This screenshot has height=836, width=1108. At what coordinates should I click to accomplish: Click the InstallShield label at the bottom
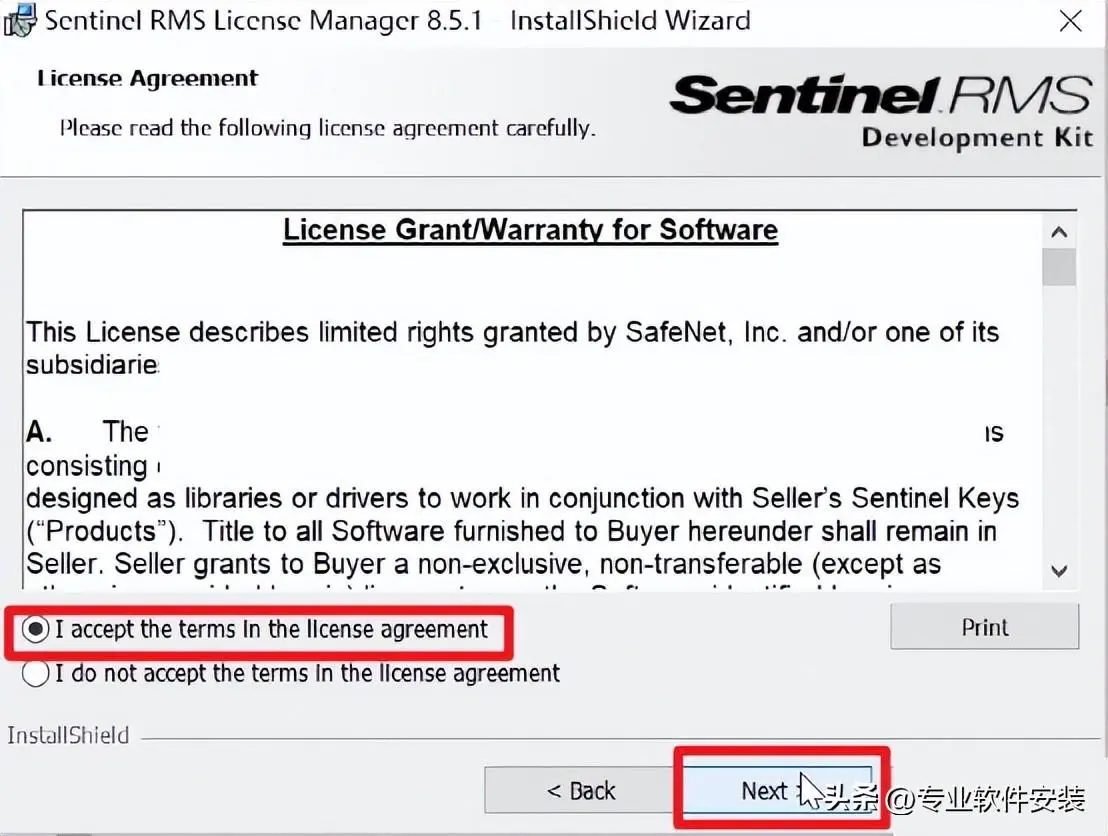pyautogui.click(x=68, y=736)
